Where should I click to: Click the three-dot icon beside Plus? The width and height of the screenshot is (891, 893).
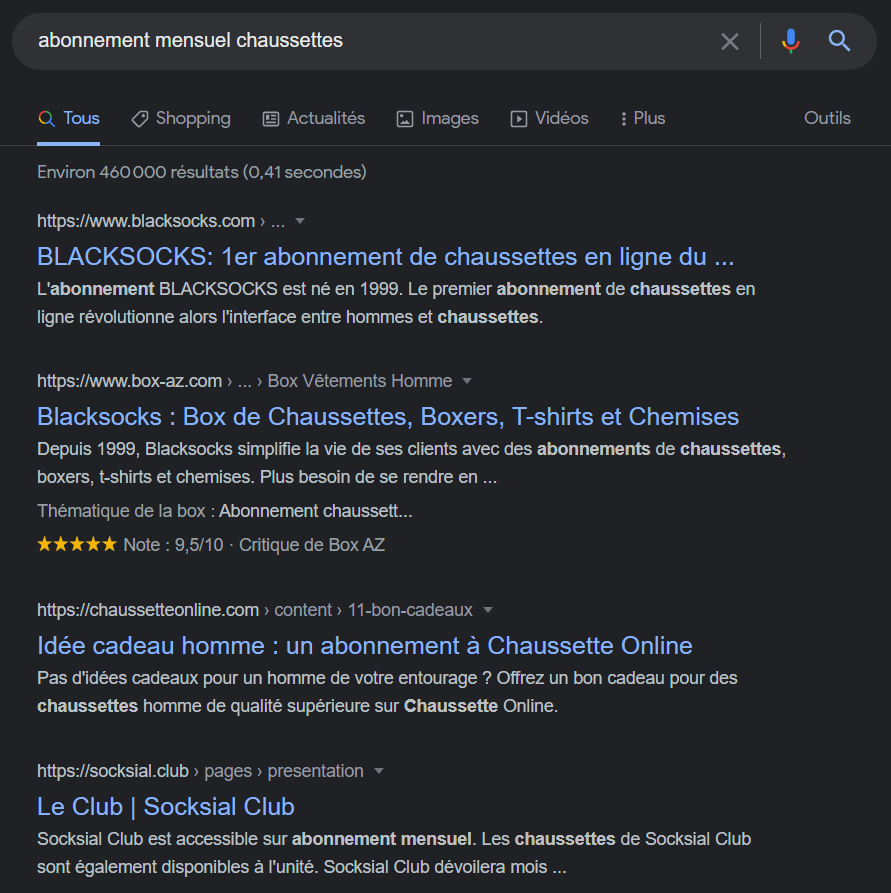pyautogui.click(x=624, y=119)
